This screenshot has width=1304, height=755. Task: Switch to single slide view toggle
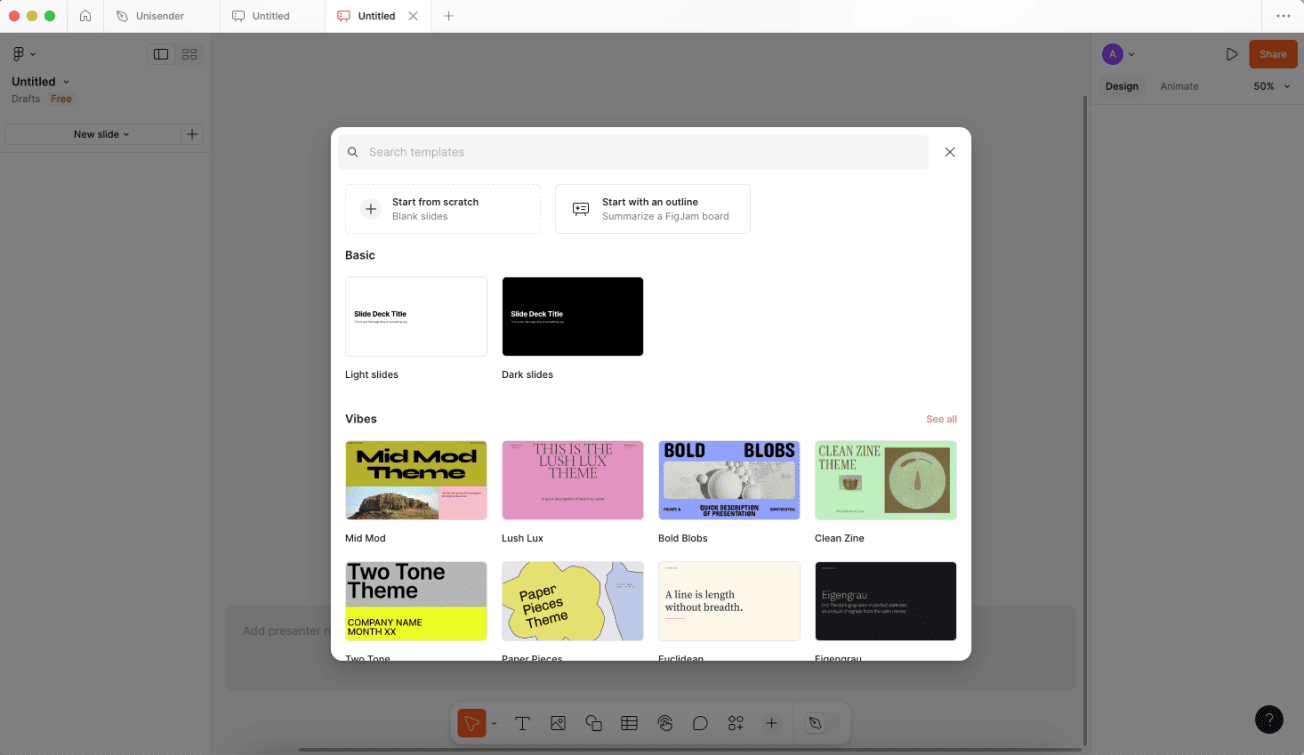coord(161,54)
